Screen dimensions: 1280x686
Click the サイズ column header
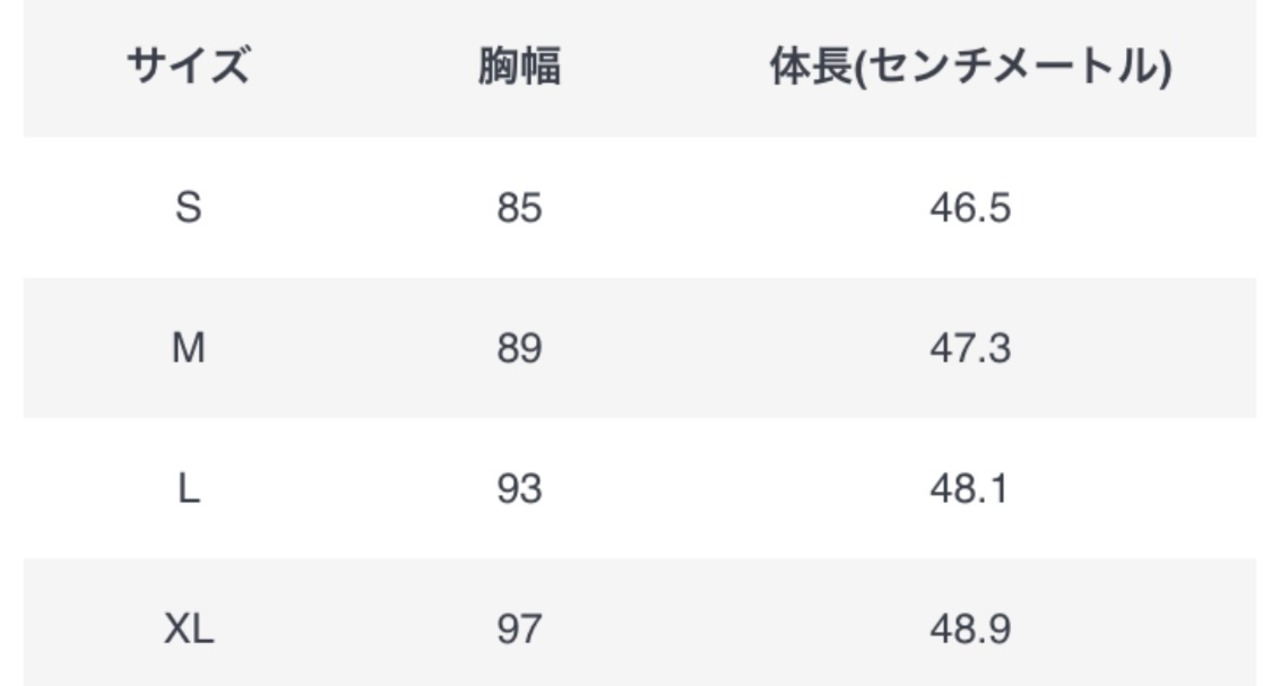[x=188, y=68]
